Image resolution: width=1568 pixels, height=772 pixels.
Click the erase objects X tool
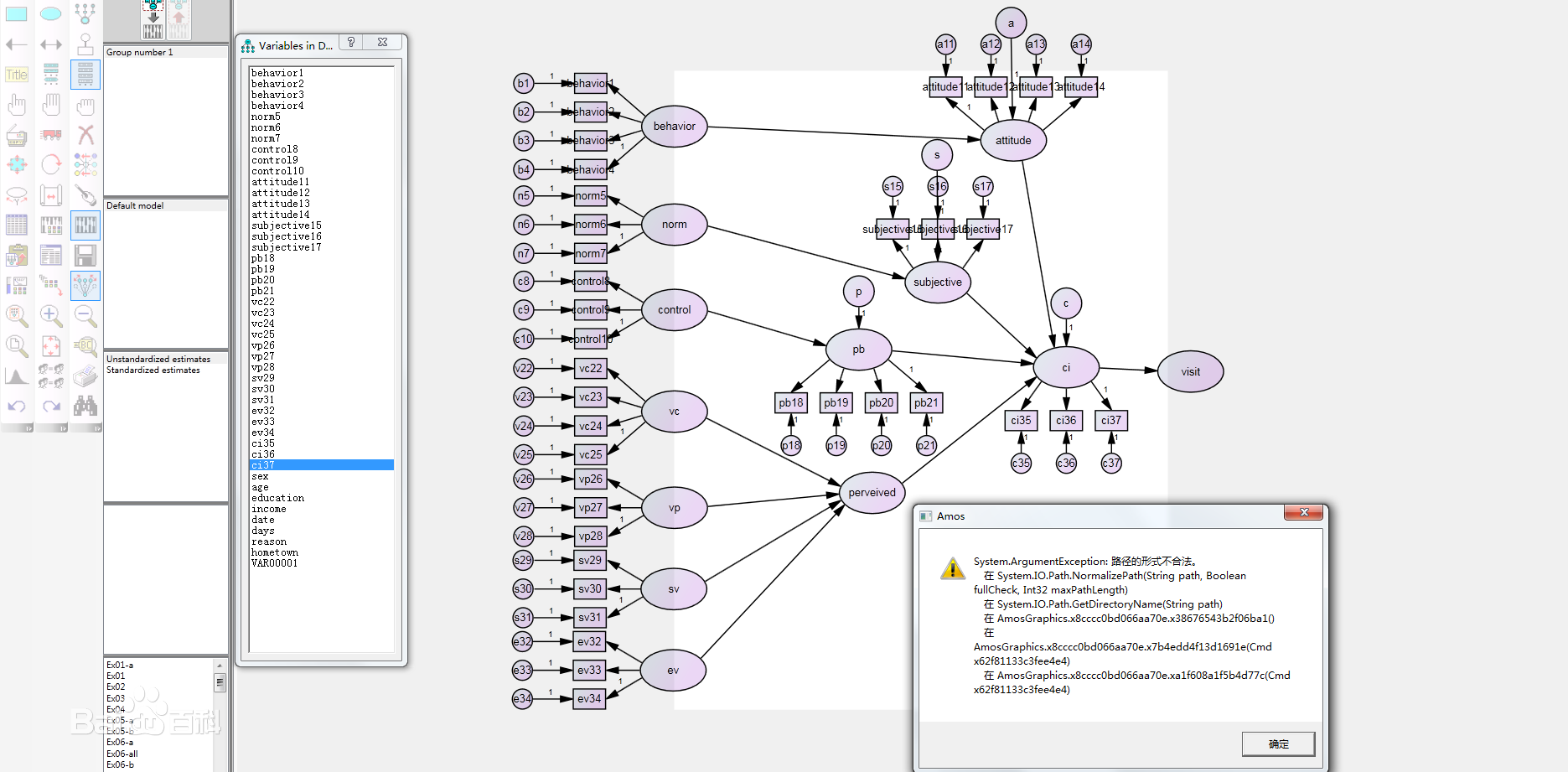[85, 134]
